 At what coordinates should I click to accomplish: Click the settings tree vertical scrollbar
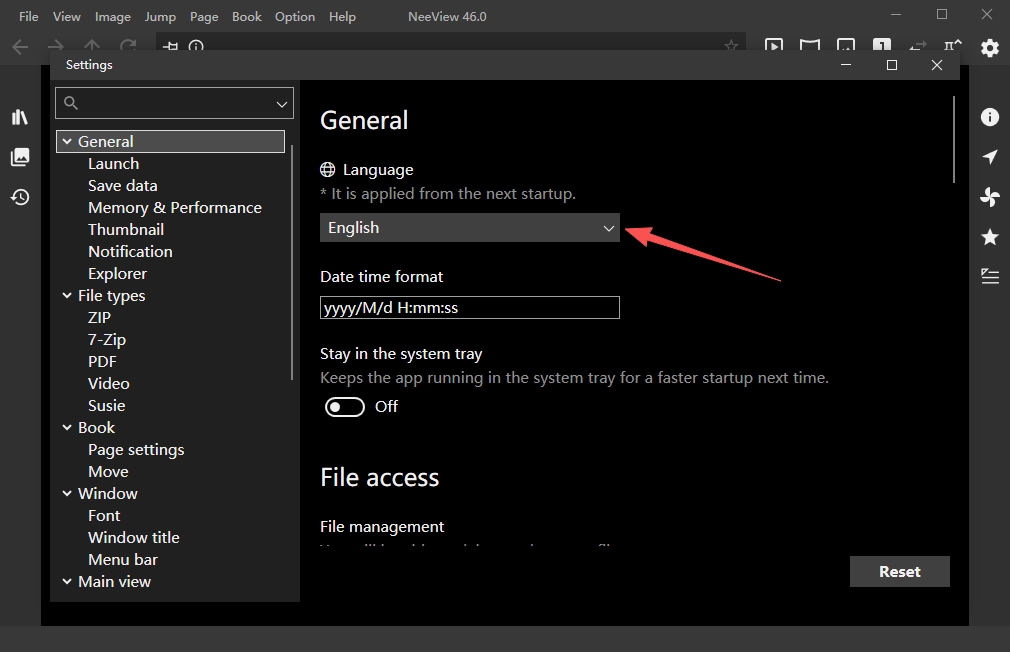[x=292, y=262]
